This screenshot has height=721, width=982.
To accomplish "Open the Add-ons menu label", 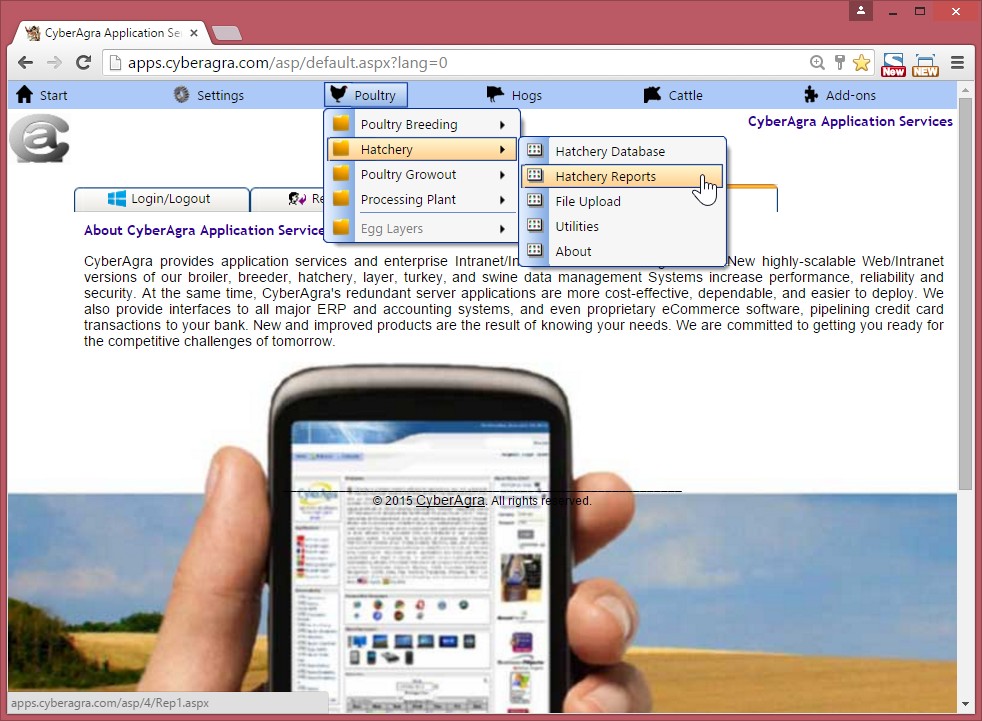I will [850, 95].
